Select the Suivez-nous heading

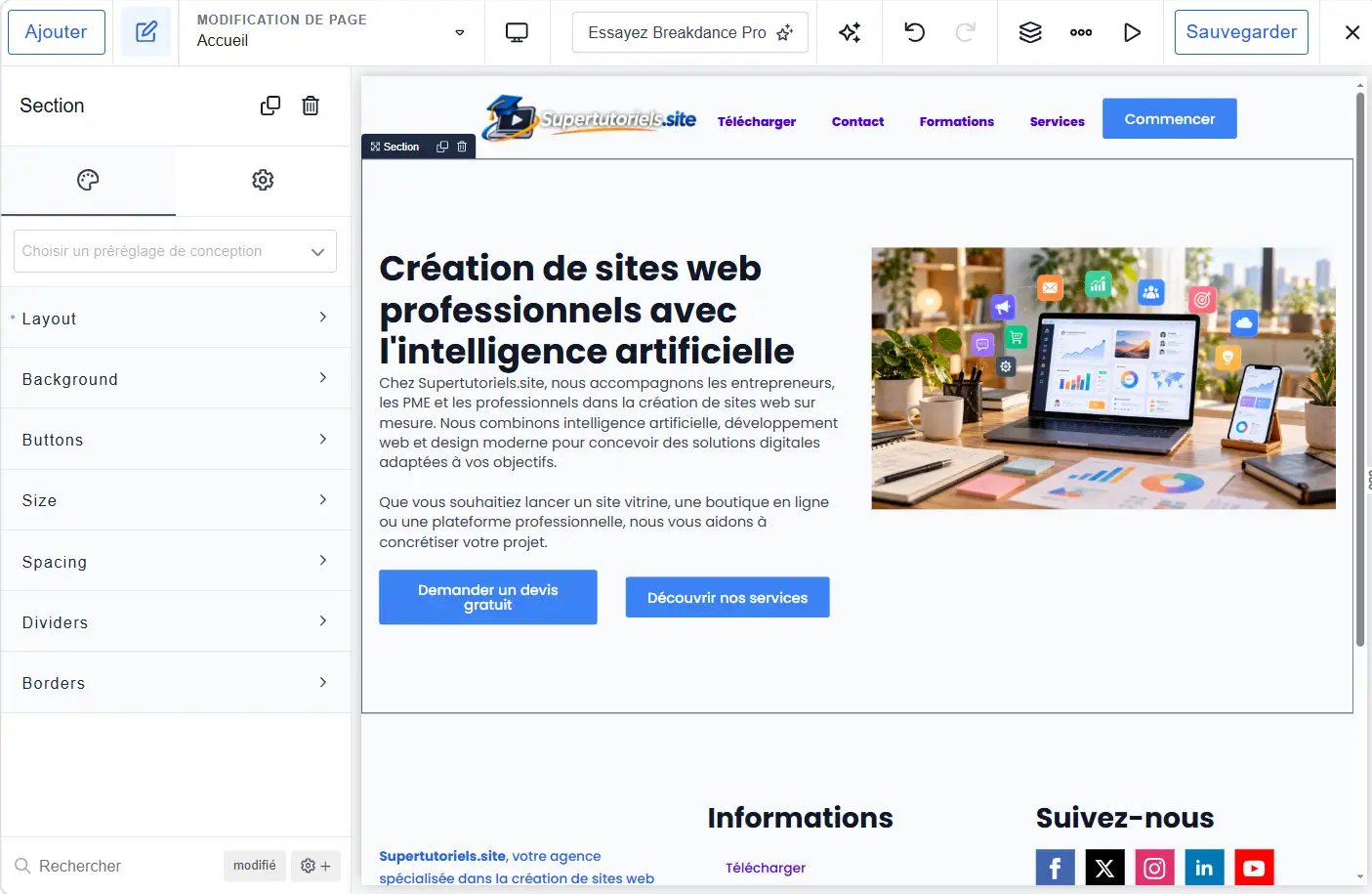point(1125,817)
